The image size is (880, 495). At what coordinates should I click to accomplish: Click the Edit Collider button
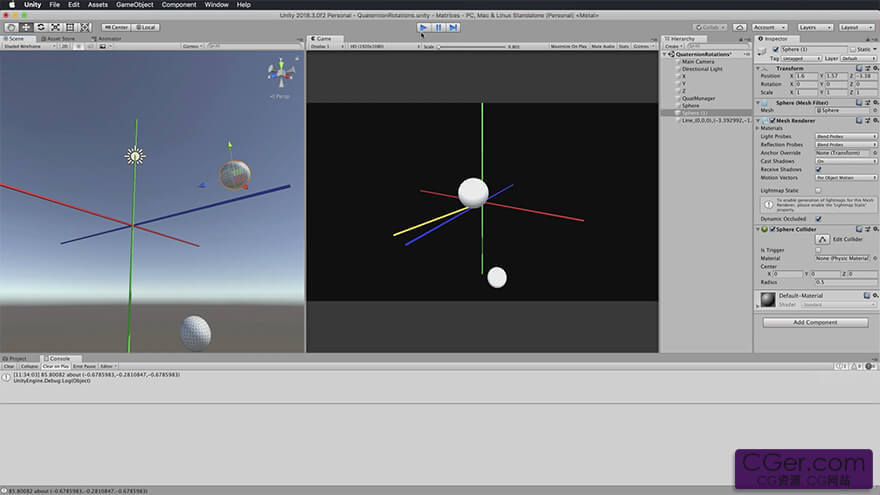(x=822, y=239)
